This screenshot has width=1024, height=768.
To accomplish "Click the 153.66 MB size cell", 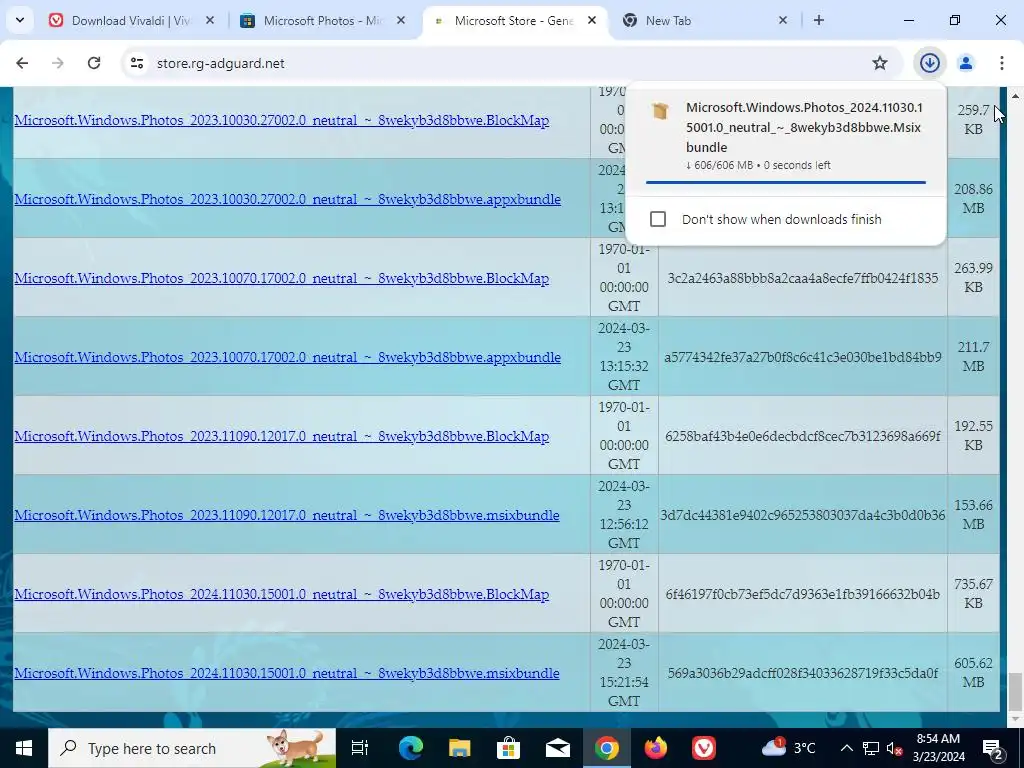I will [x=973, y=515].
